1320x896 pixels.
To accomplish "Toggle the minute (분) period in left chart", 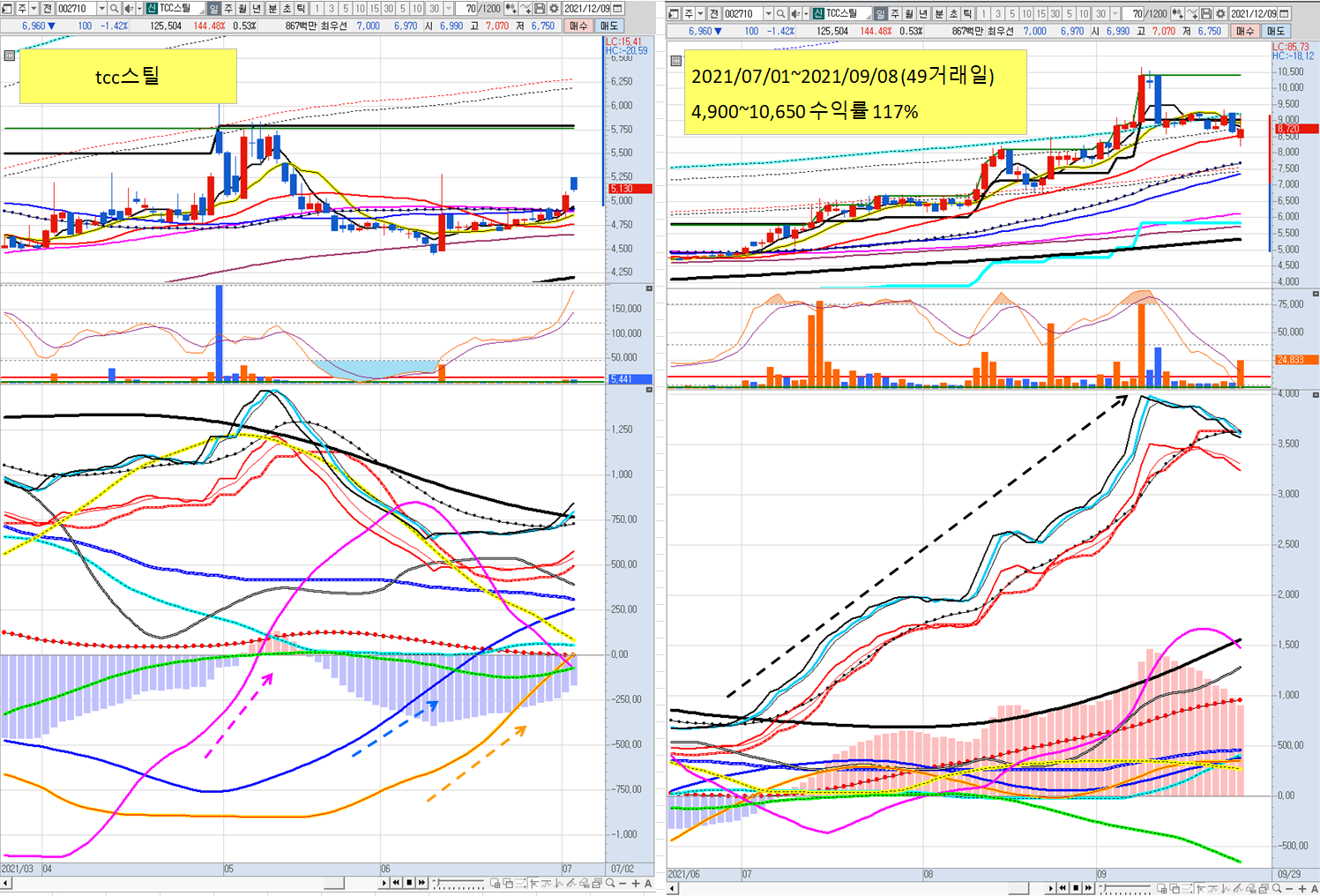I will [x=272, y=9].
